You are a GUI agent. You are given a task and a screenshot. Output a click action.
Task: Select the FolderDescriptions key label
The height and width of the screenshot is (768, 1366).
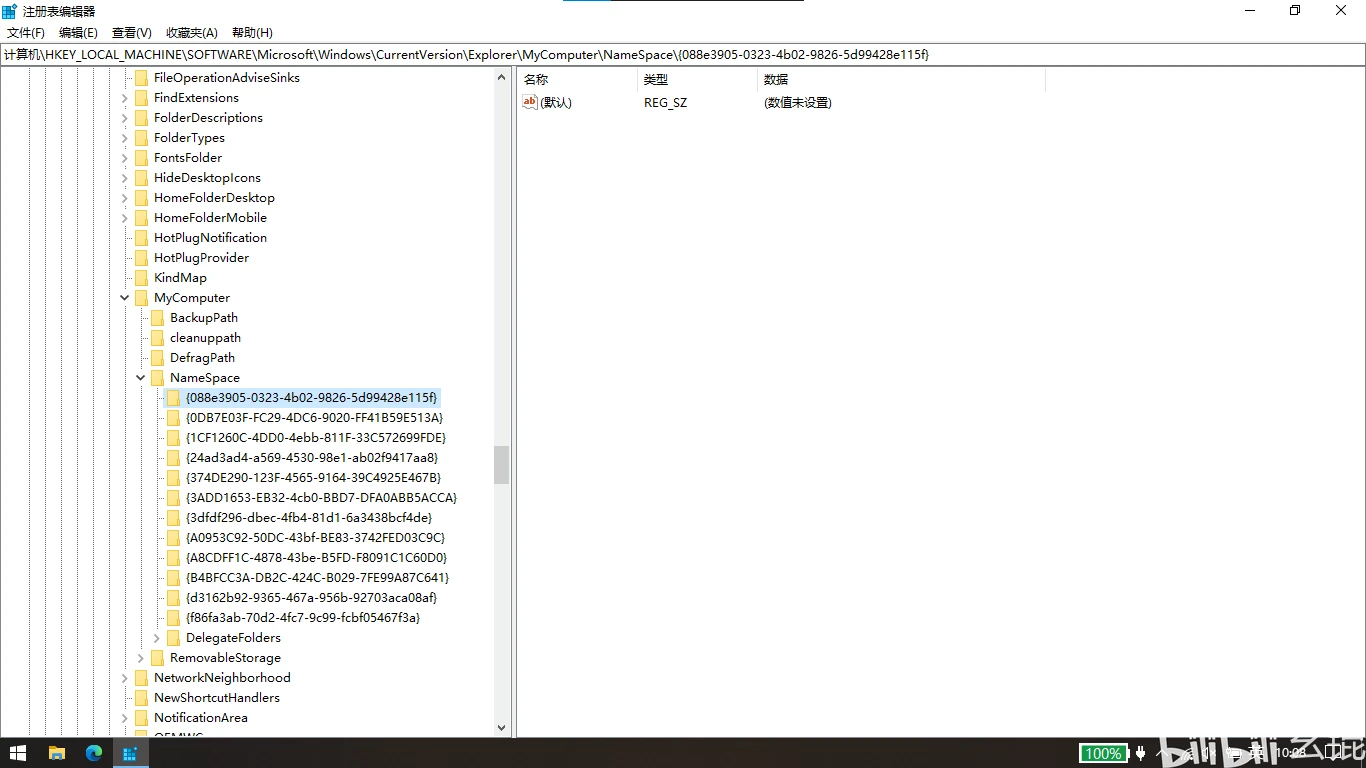pyautogui.click(x=208, y=118)
